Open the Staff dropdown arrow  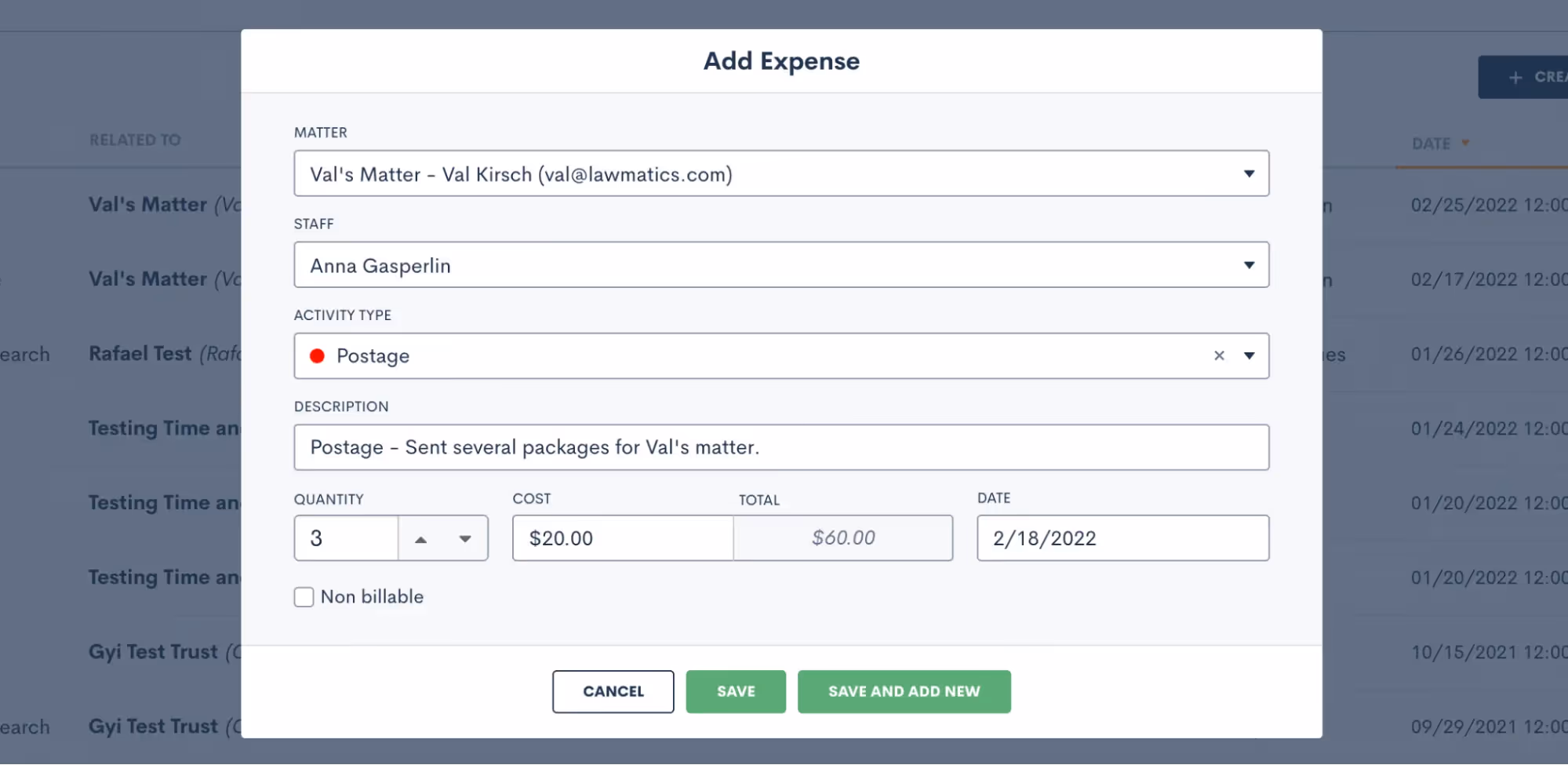pos(1249,265)
